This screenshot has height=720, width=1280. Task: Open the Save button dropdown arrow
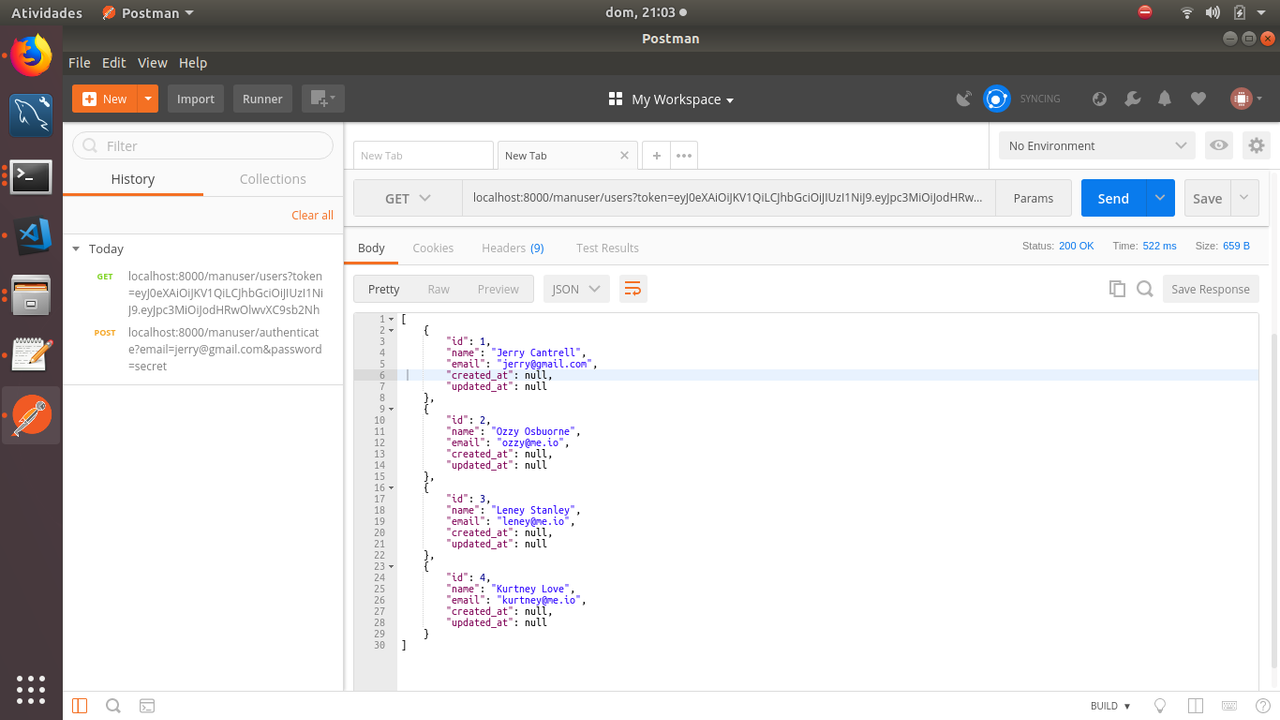click(1245, 198)
